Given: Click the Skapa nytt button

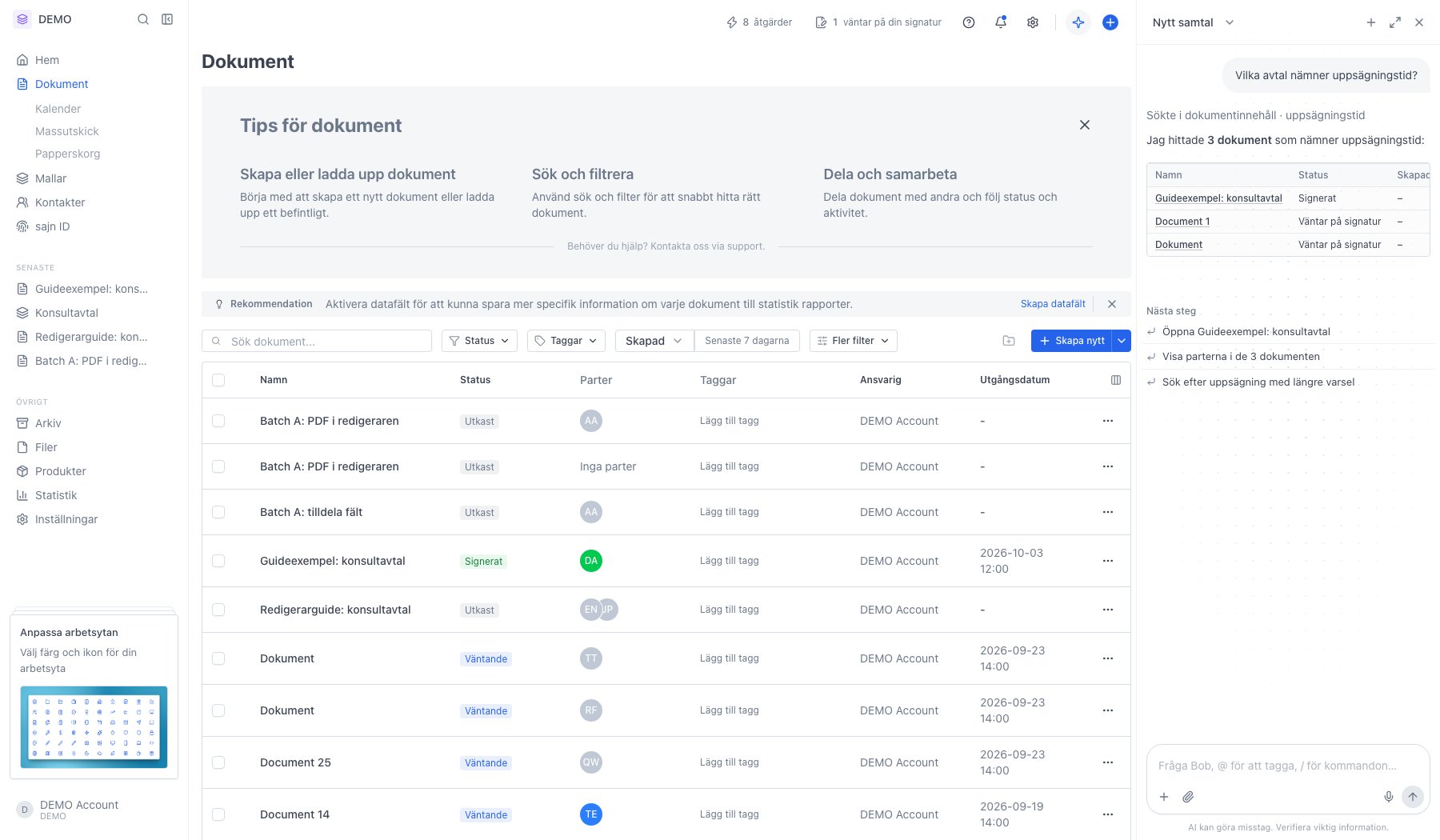Looking at the screenshot, I should [1072, 341].
